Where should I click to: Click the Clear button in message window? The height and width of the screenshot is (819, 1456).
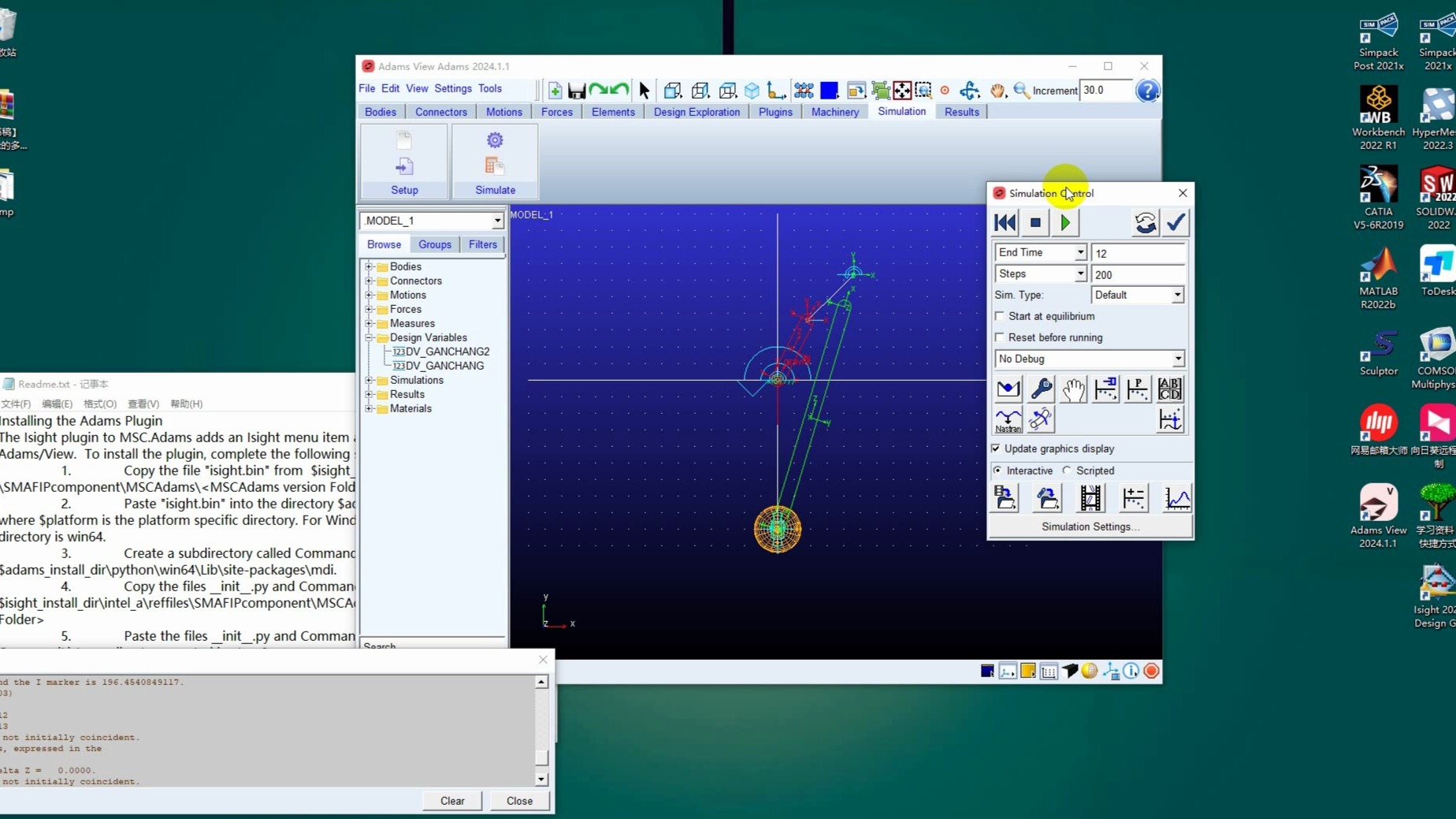click(x=452, y=801)
